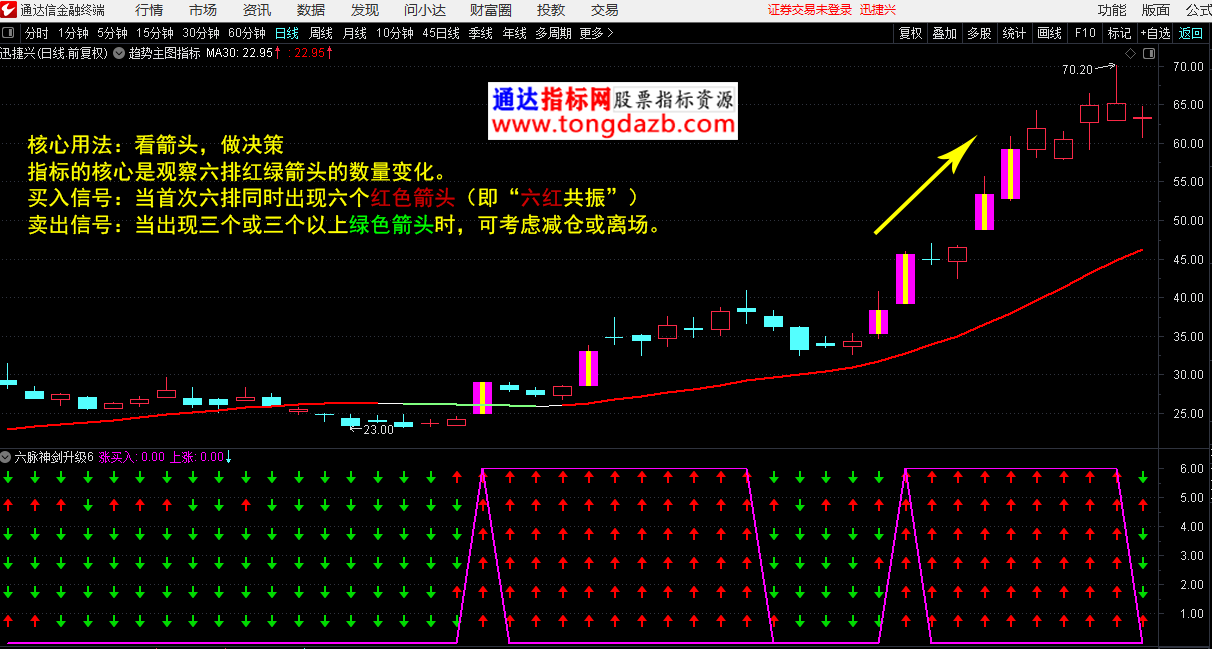Open the 财富圈 menu

point(491,10)
